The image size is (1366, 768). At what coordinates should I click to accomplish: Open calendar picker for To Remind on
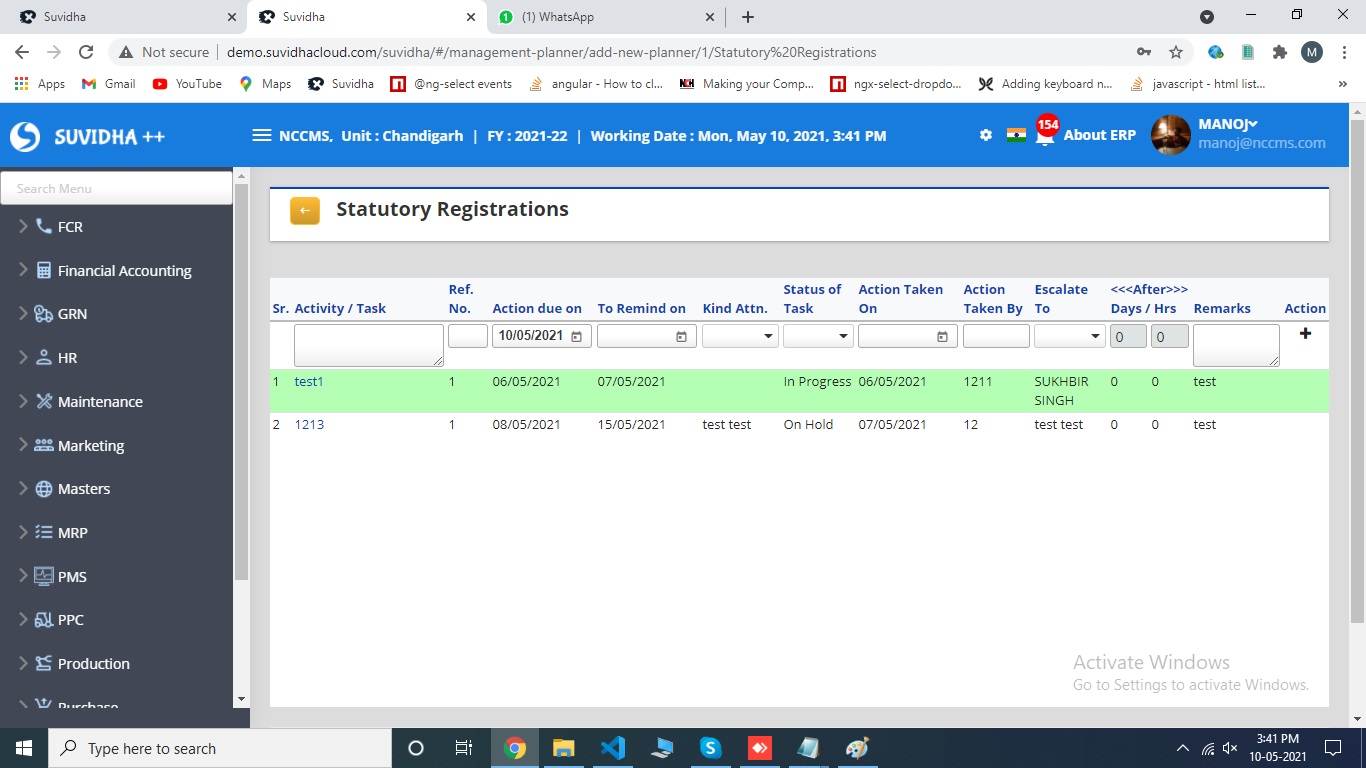click(x=681, y=337)
